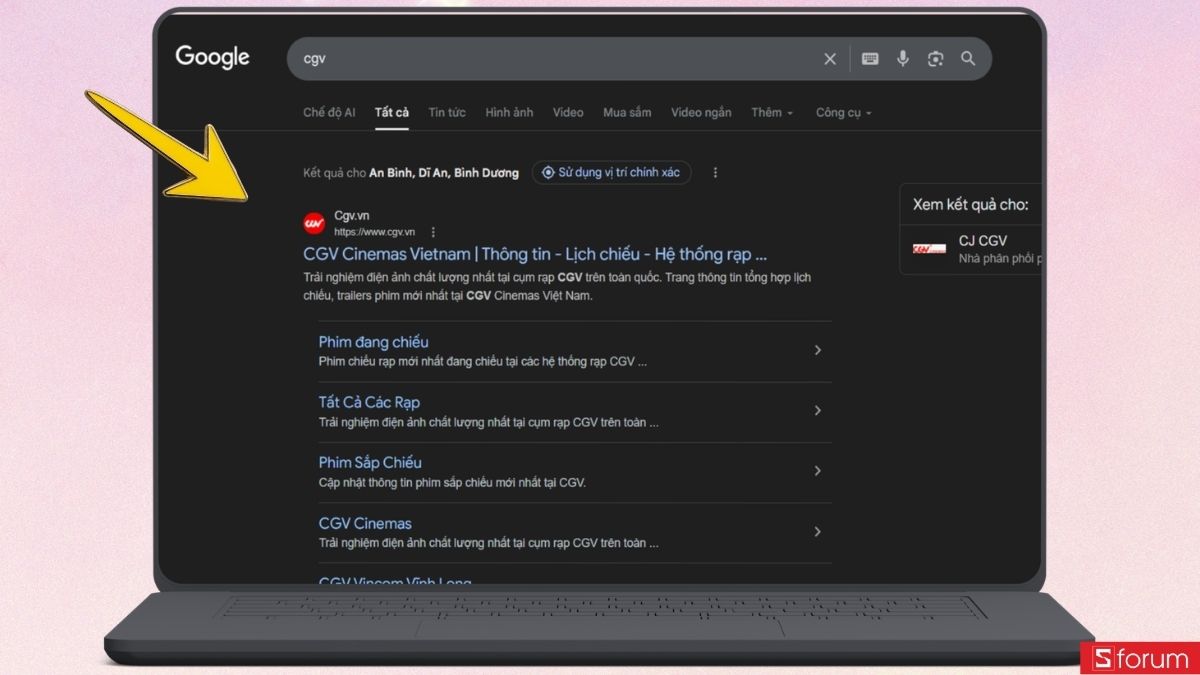The width and height of the screenshot is (1200, 675).
Task: Open the CGV Cinemas sitelink
Action: pyautogui.click(x=365, y=523)
